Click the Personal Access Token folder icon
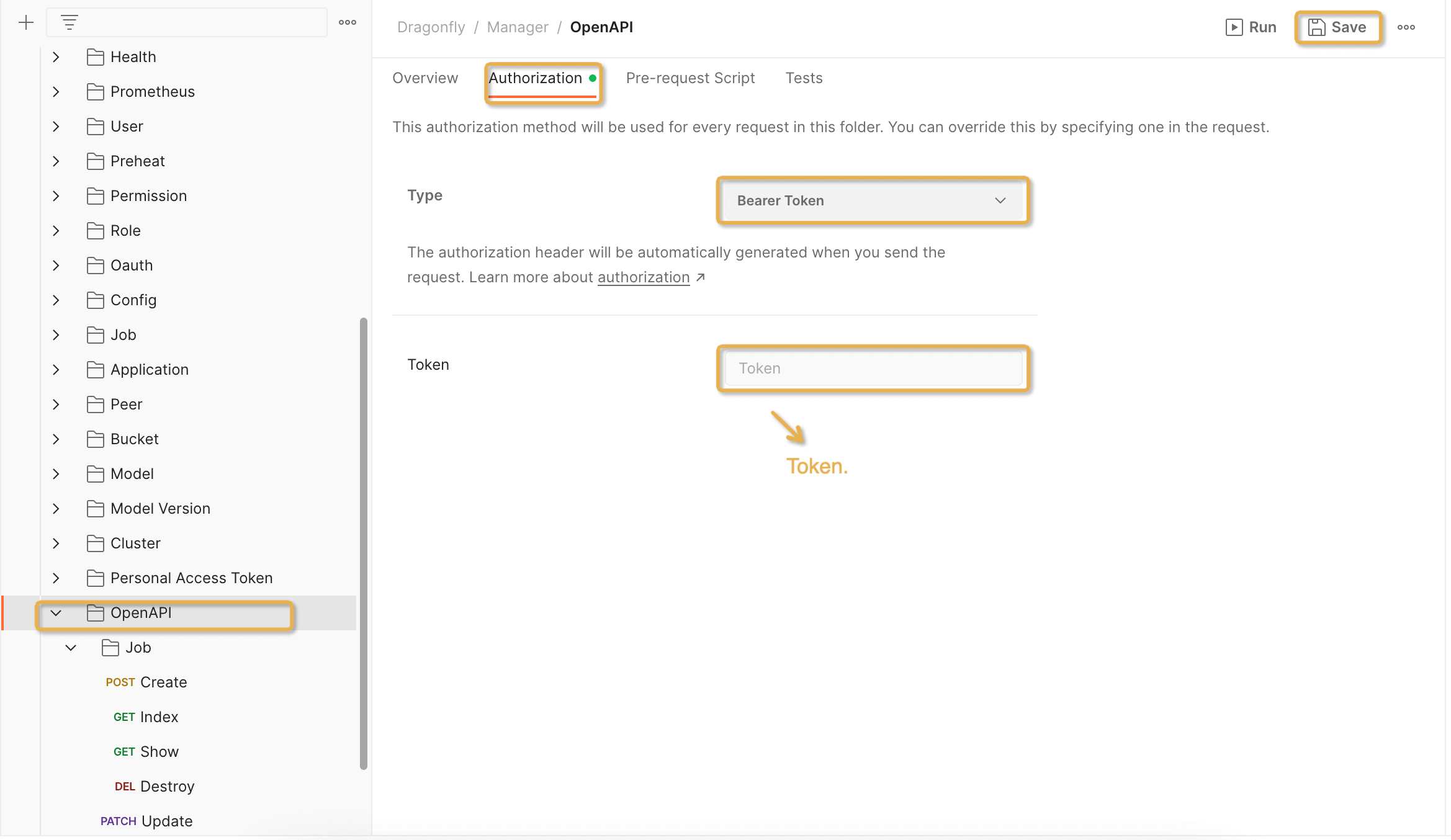 [96, 578]
